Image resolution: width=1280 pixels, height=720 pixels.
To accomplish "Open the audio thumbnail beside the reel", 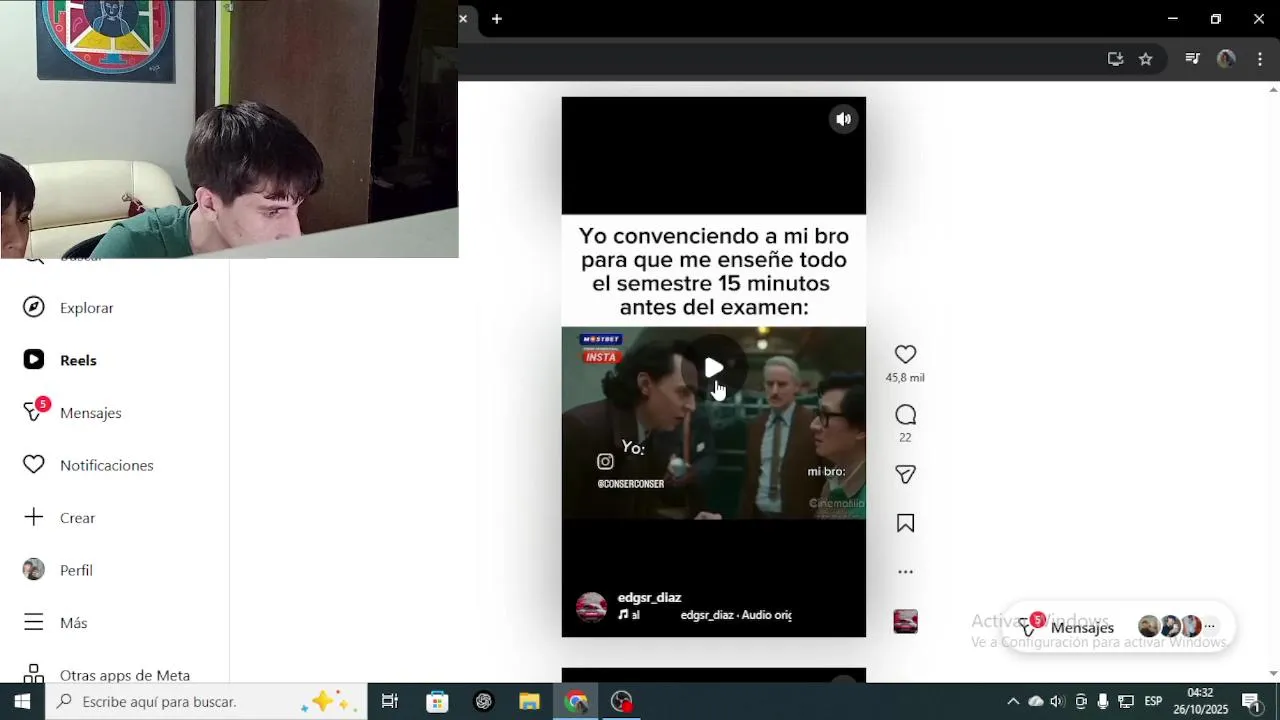I will click(905, 621).
